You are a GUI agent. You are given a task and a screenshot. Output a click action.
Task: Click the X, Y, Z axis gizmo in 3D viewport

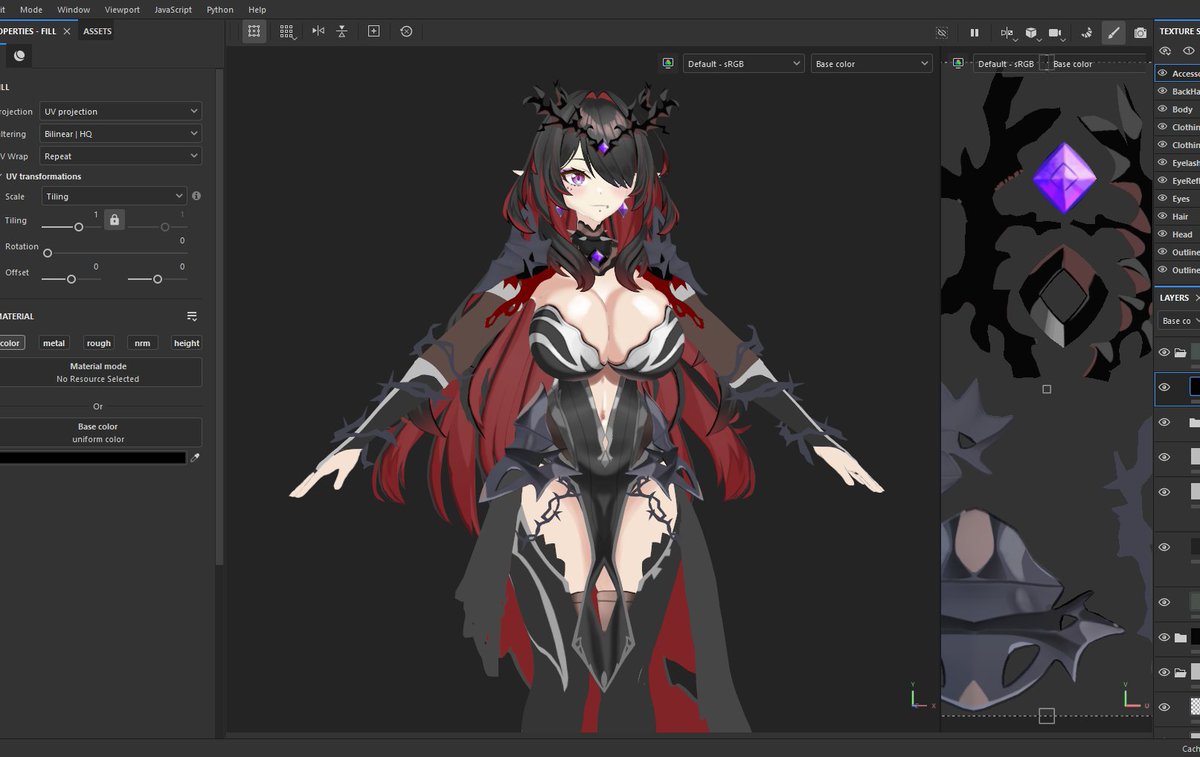point(922,696)
